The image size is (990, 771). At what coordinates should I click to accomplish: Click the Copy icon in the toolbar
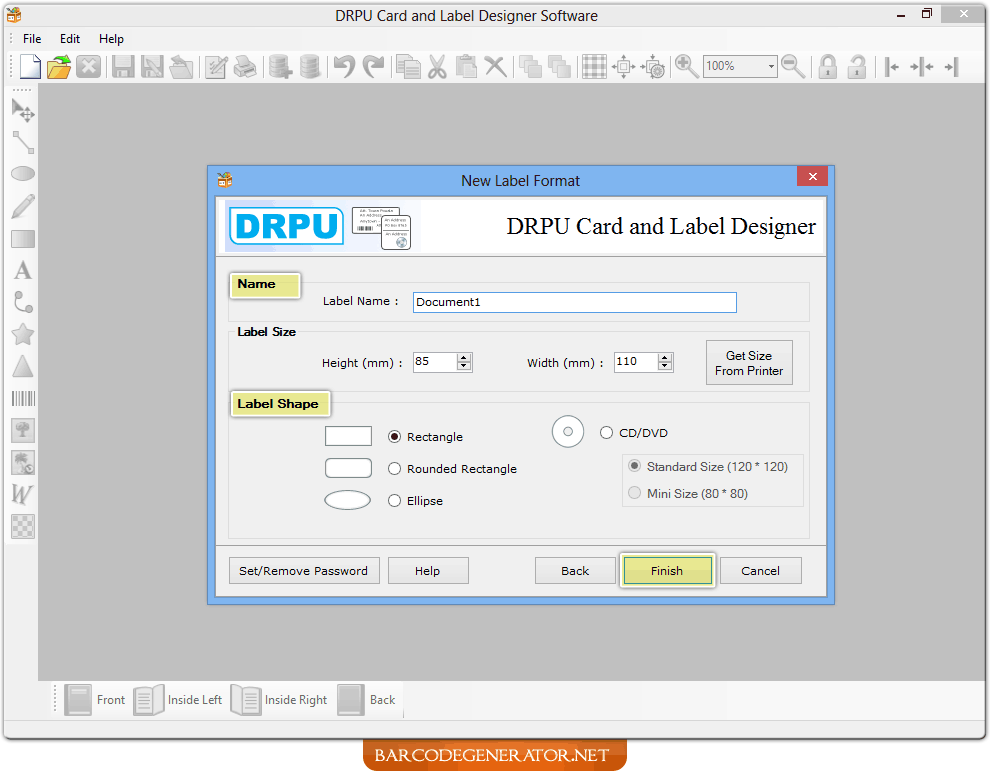(x=408, y=66)
